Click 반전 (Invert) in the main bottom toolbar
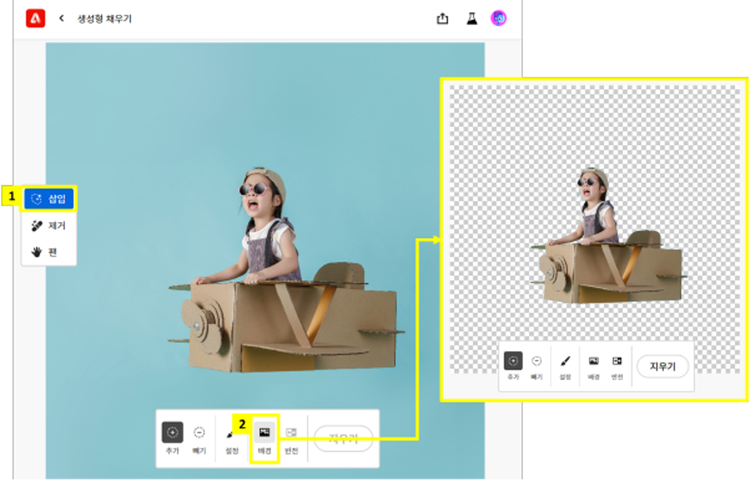Image resolution: width=750 pixels, height=481 pixels. click(x=291, y=440)
